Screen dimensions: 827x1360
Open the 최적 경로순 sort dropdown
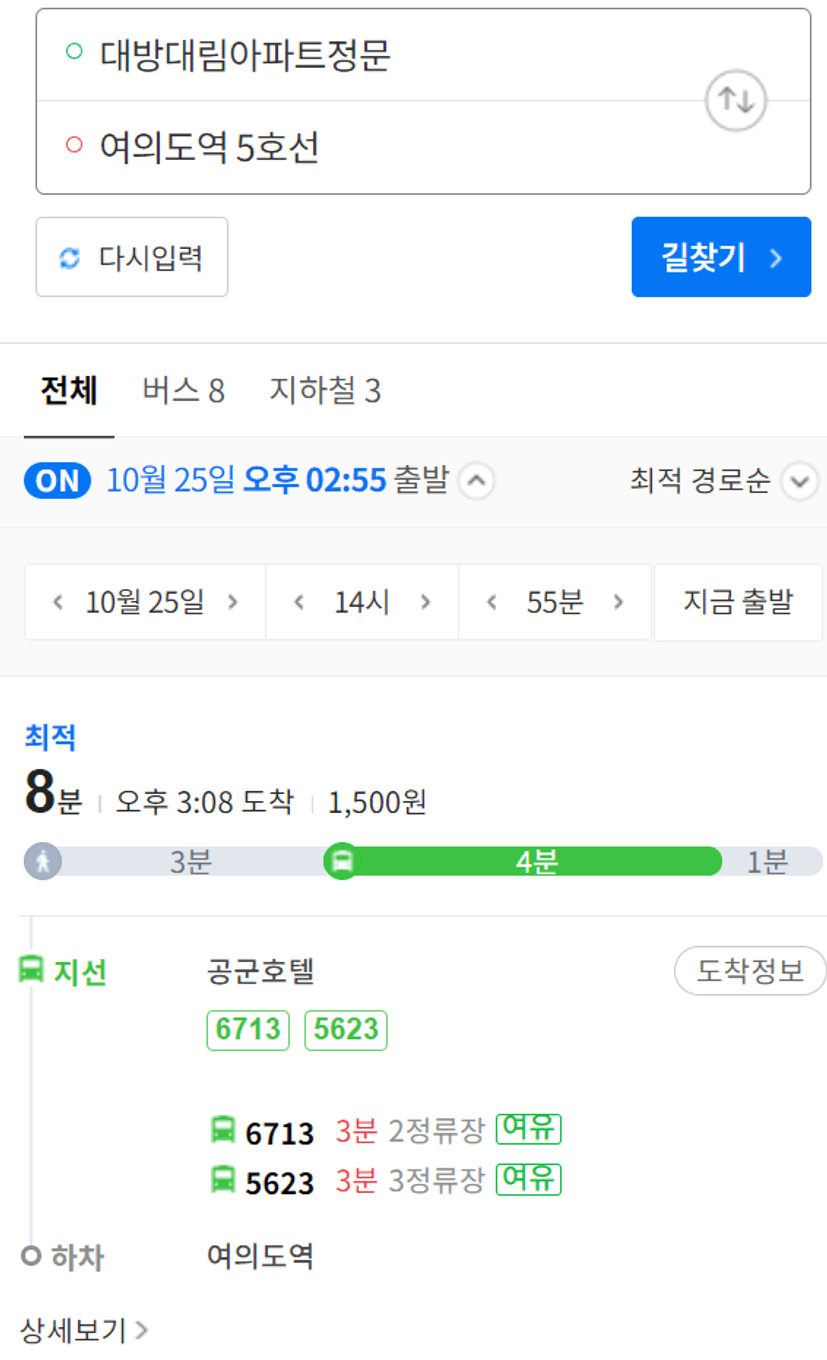724,482
